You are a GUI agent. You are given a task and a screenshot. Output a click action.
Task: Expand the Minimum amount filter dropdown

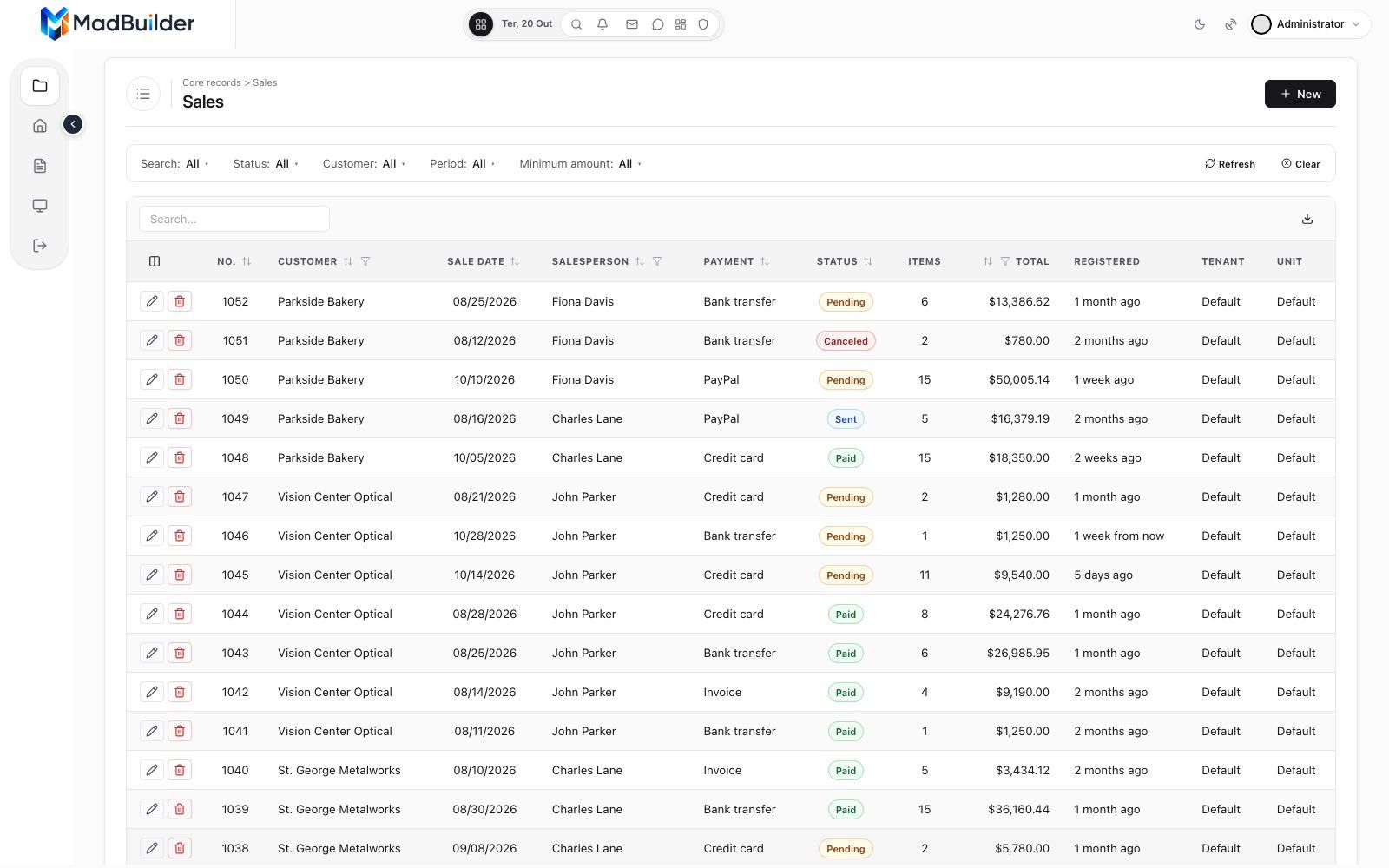click(581, 164)
